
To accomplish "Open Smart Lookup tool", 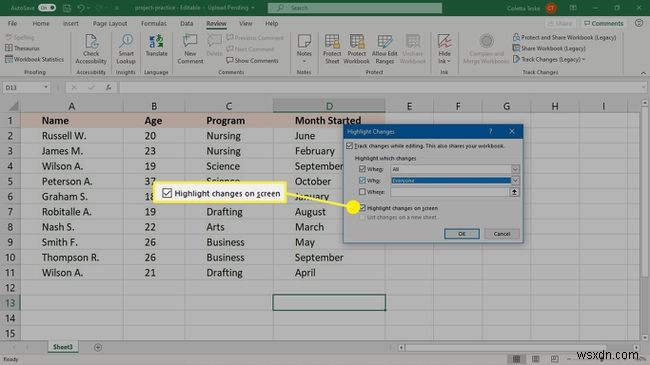I will coord(126,49).
